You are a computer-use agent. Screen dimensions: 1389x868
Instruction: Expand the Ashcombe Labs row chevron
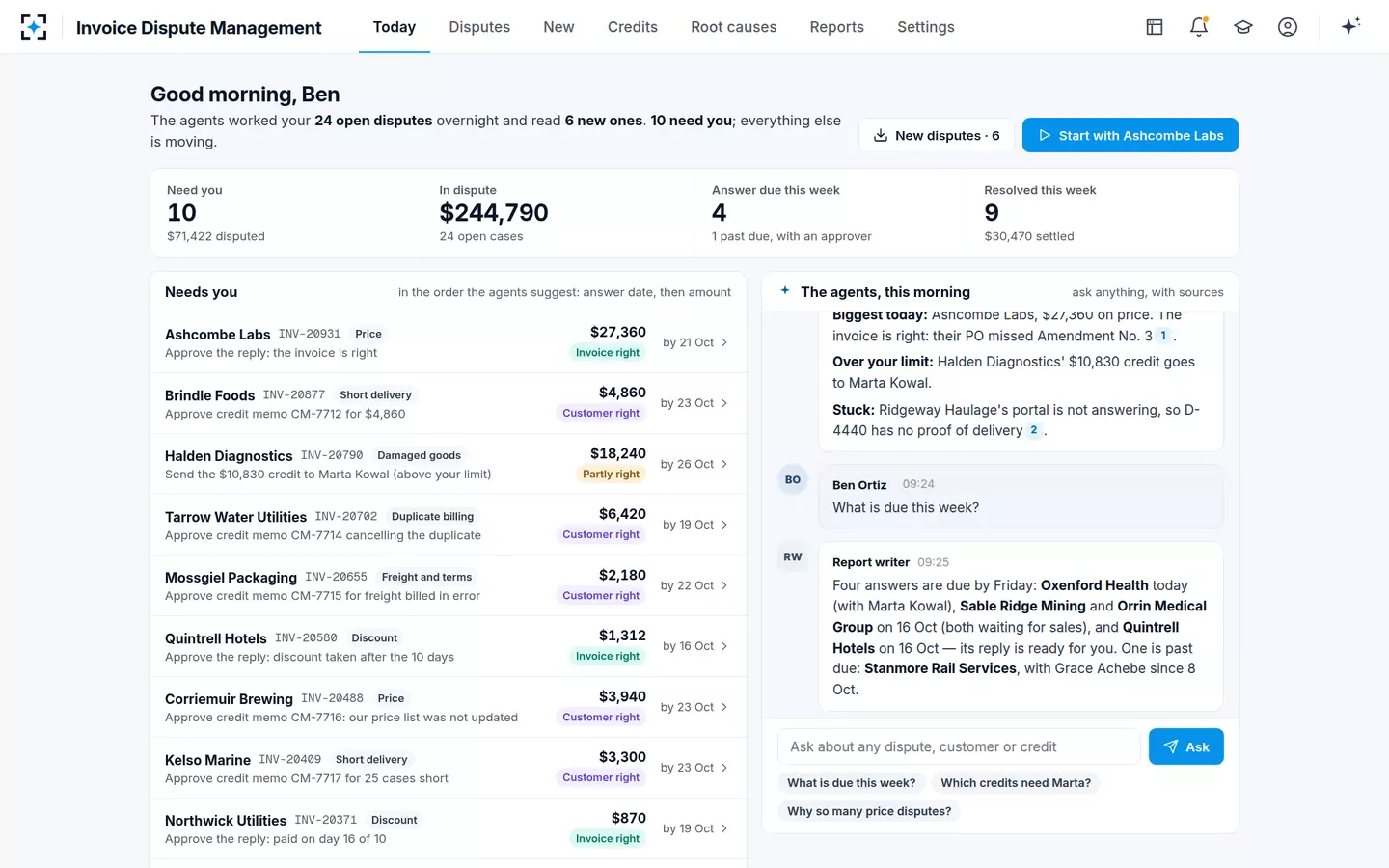(724, 342)
